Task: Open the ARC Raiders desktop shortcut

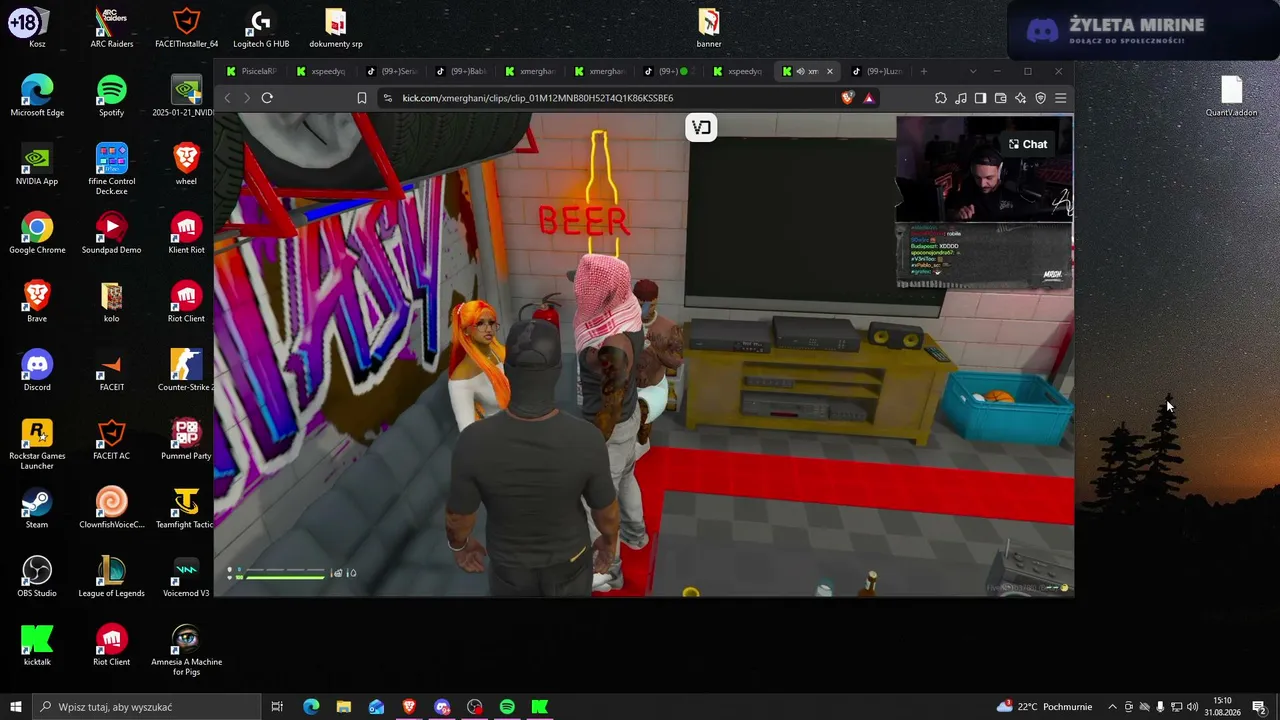Action: [111, 28]
